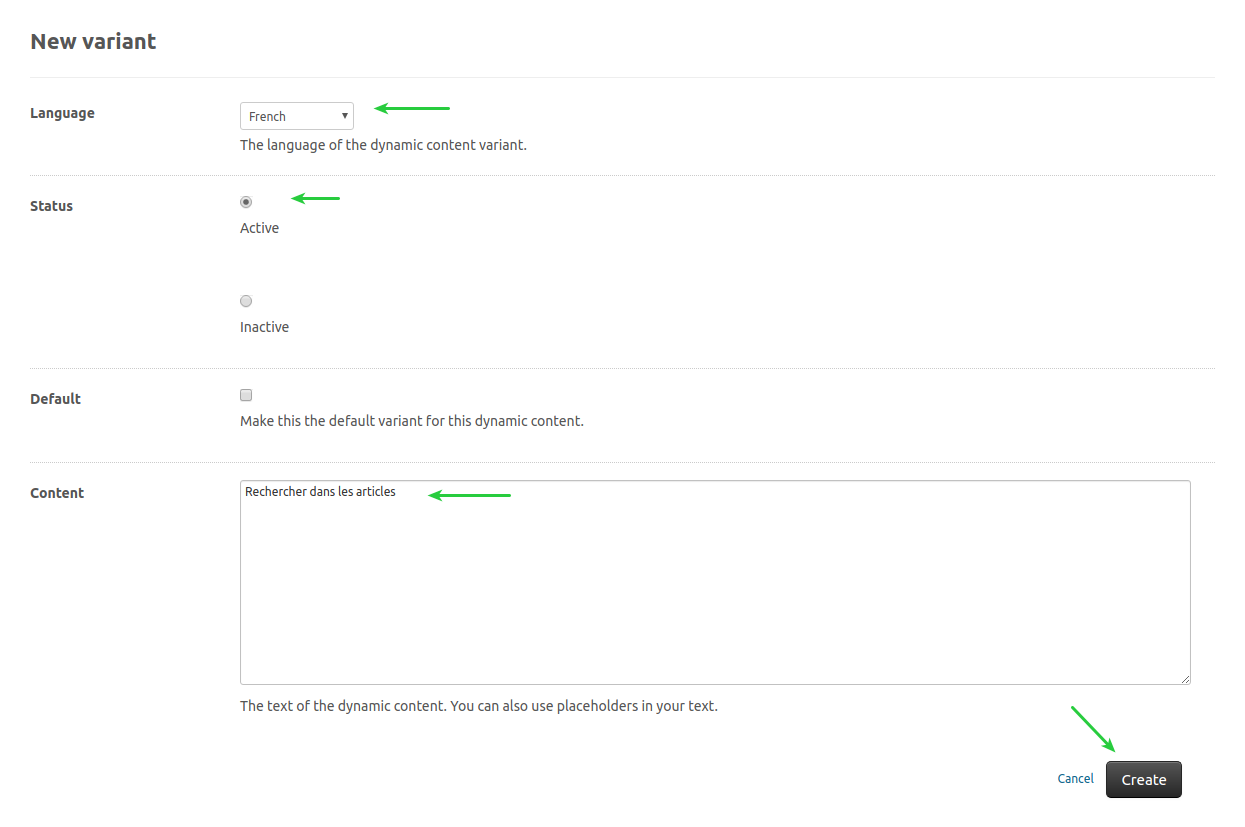Click the green arrow pointing at Create
This screenshot has height=827, width=1245.
pos(1092,728)
